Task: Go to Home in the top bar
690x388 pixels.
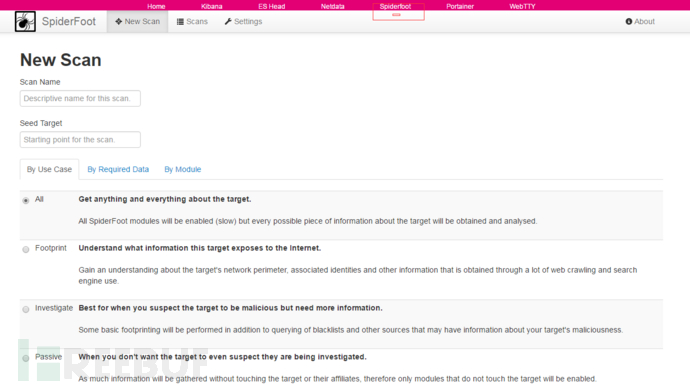Action: point(156,6)
